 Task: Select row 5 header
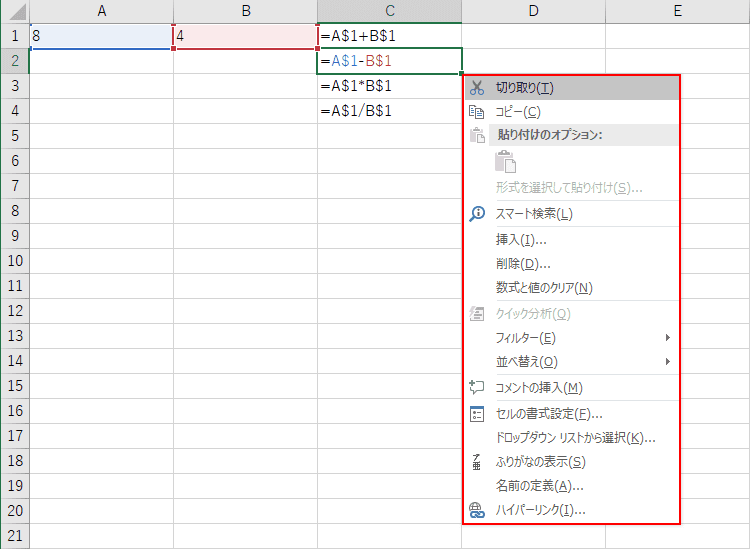[15, 136]
